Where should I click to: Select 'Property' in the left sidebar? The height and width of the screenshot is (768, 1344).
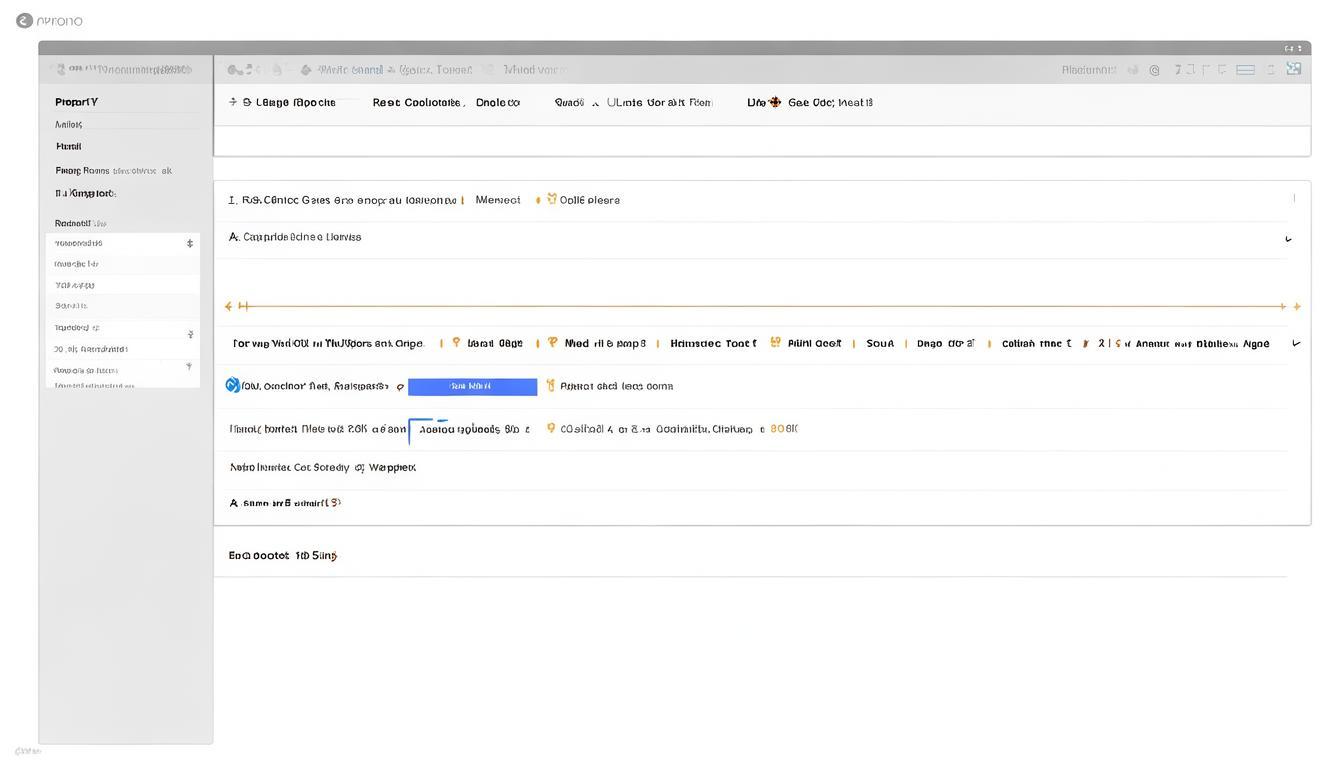point(77,102)
